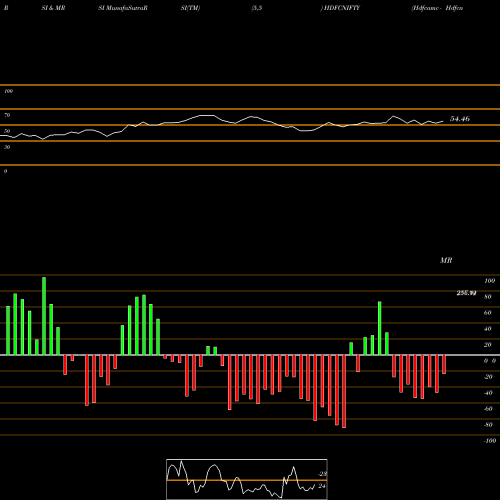Click the '80' label on MR axis
Viewport: 500px width, 500px height.
point(488,297)
